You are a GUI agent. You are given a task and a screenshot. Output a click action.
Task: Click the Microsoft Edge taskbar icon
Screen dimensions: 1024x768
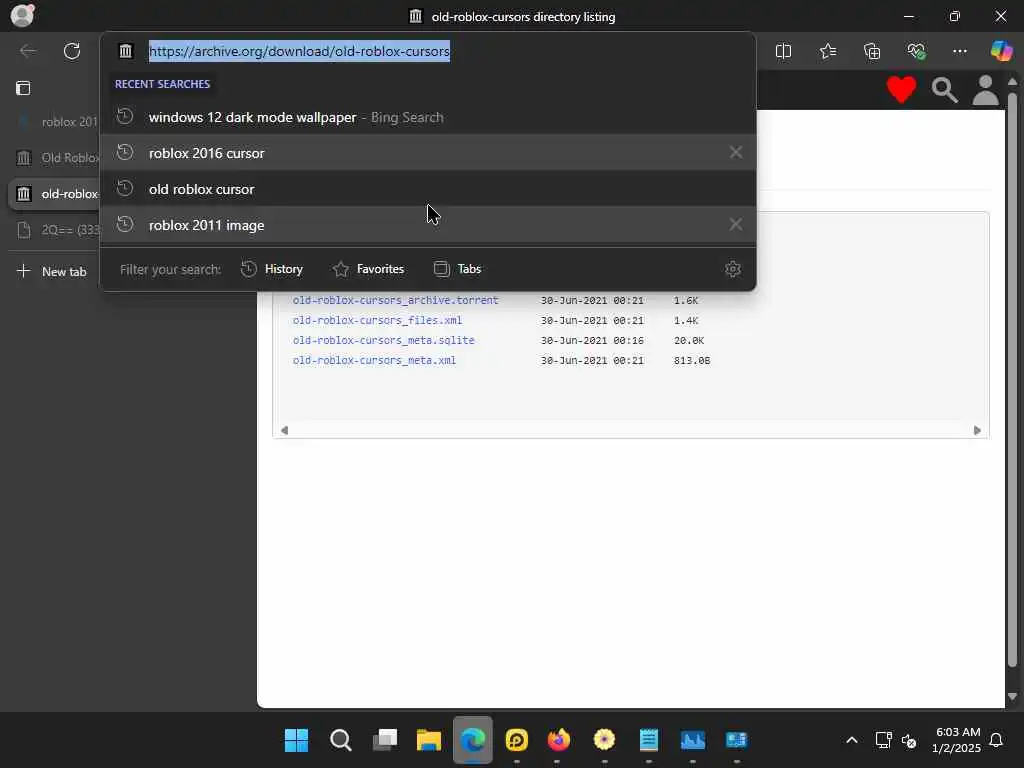tap(473, 740)
